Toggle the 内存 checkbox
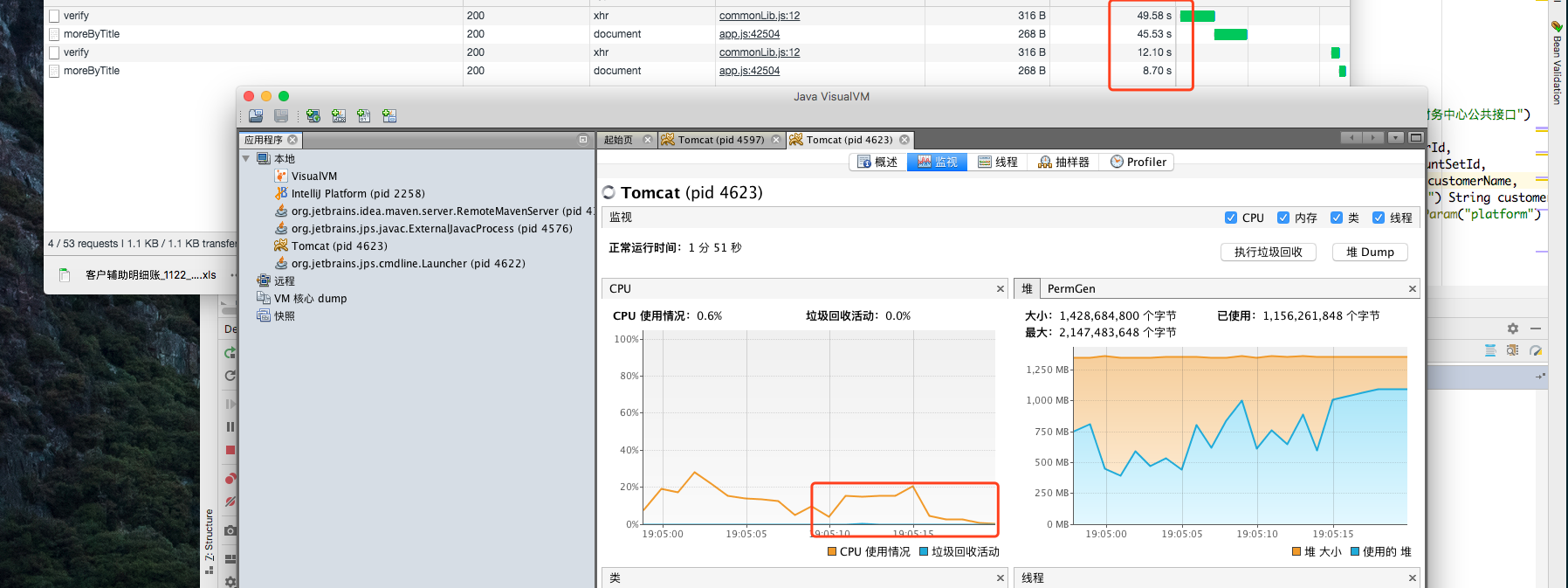 click(x=1283, y=218)
